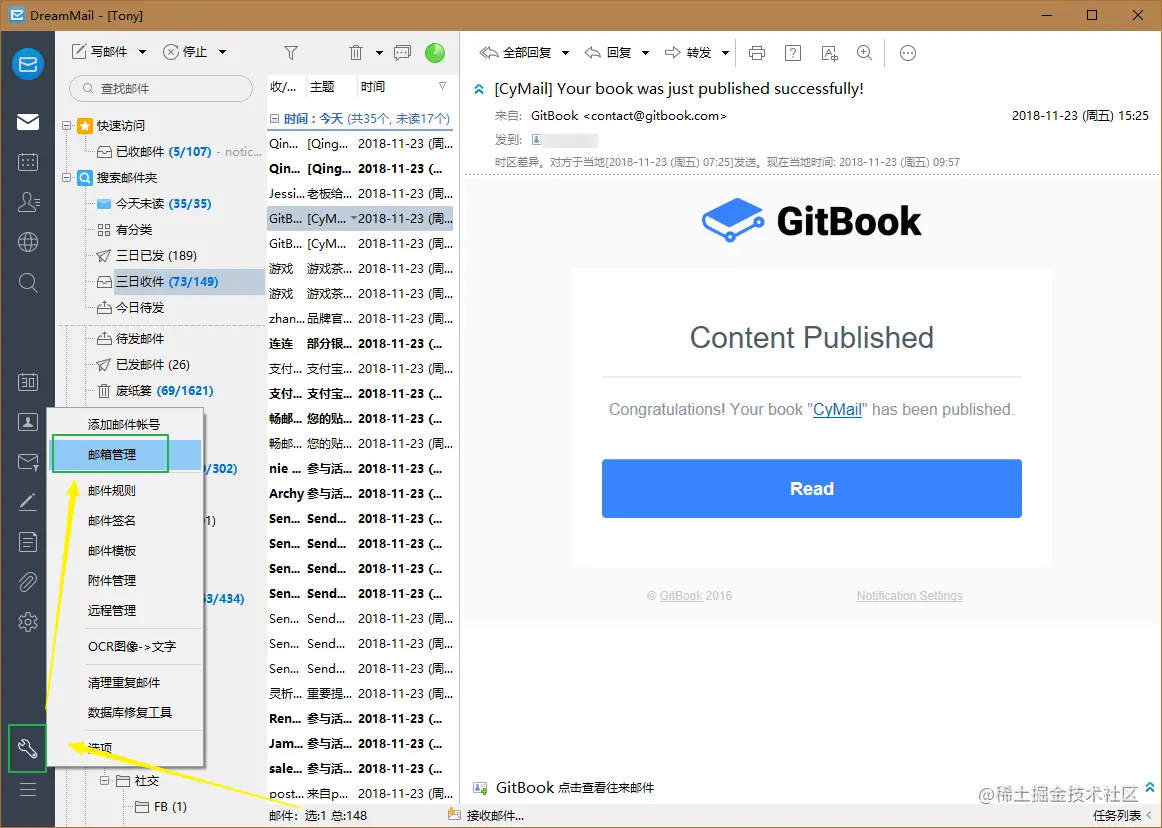Screen dimensions: 1162x828
Task: Click GitBook 点击查看往来邮件 at reader bottom
Action: tap(574, 787)
